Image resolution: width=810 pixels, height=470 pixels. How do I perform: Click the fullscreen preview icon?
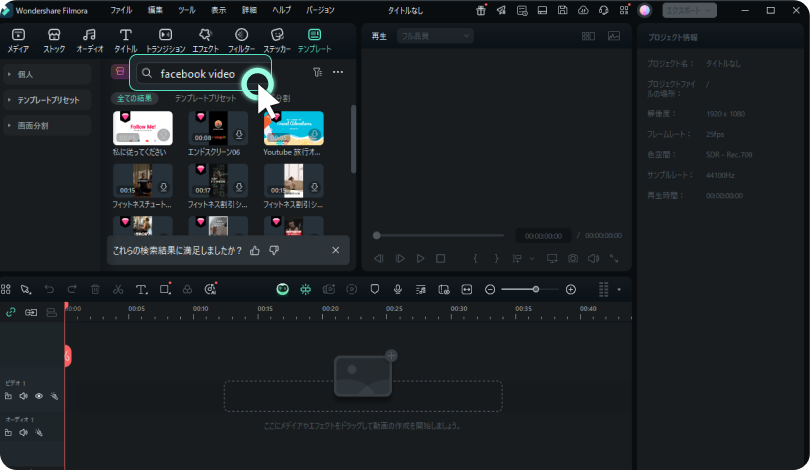pyautogui.click(x=614, y=258)
